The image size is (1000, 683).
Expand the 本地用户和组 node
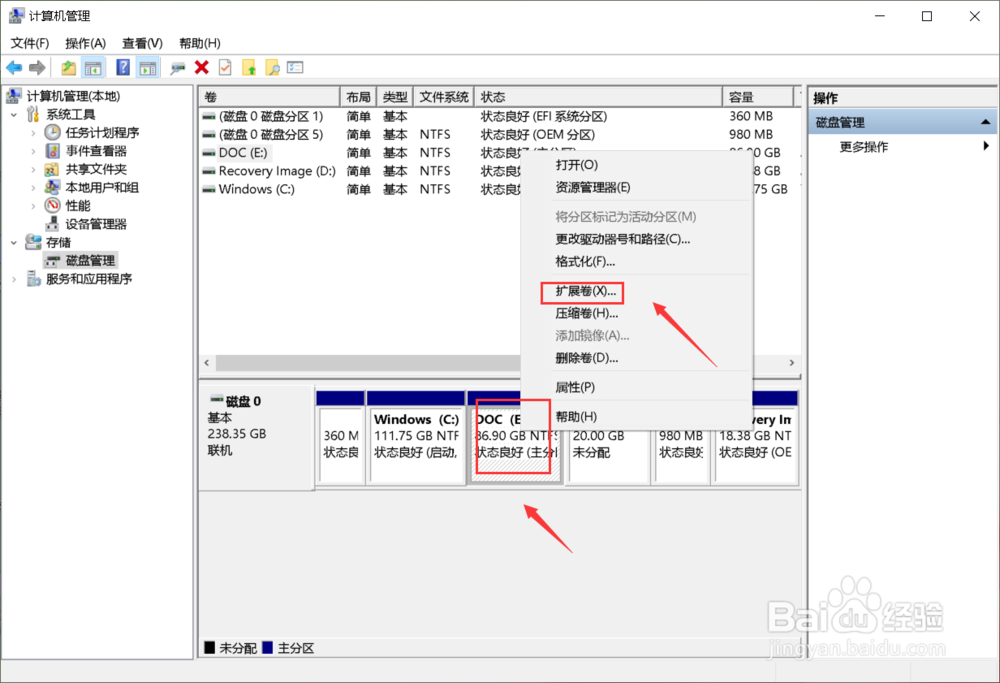click(x=33, y=187)
